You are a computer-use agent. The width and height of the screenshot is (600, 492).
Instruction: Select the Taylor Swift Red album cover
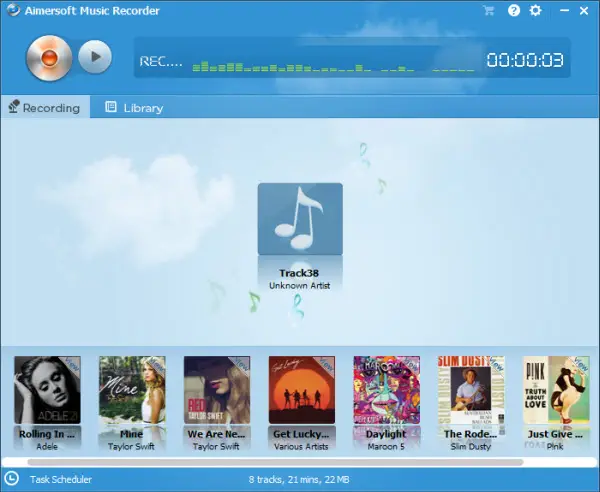[x=217, y=390]
